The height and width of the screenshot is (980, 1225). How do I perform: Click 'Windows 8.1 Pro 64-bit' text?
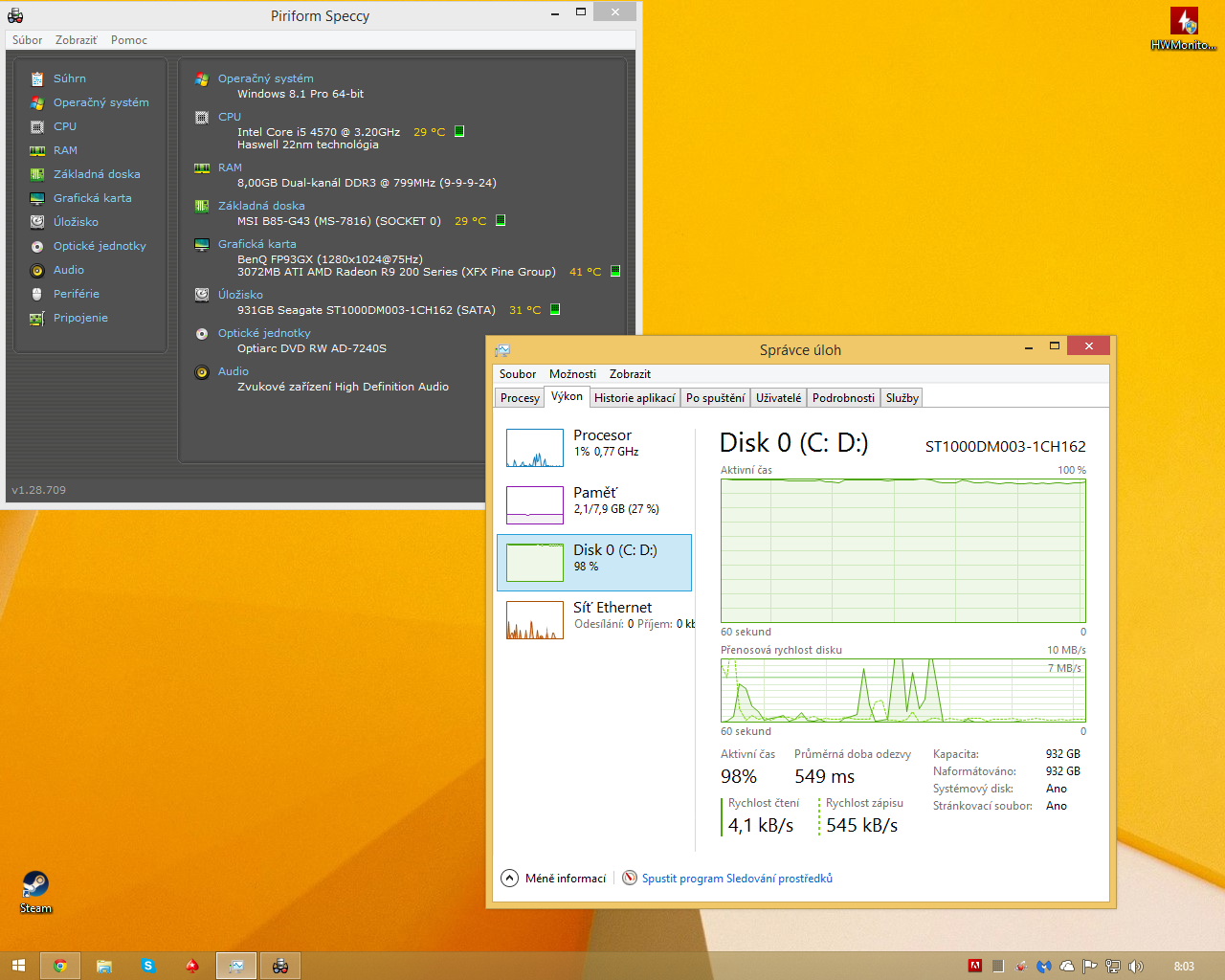[301, 94]
